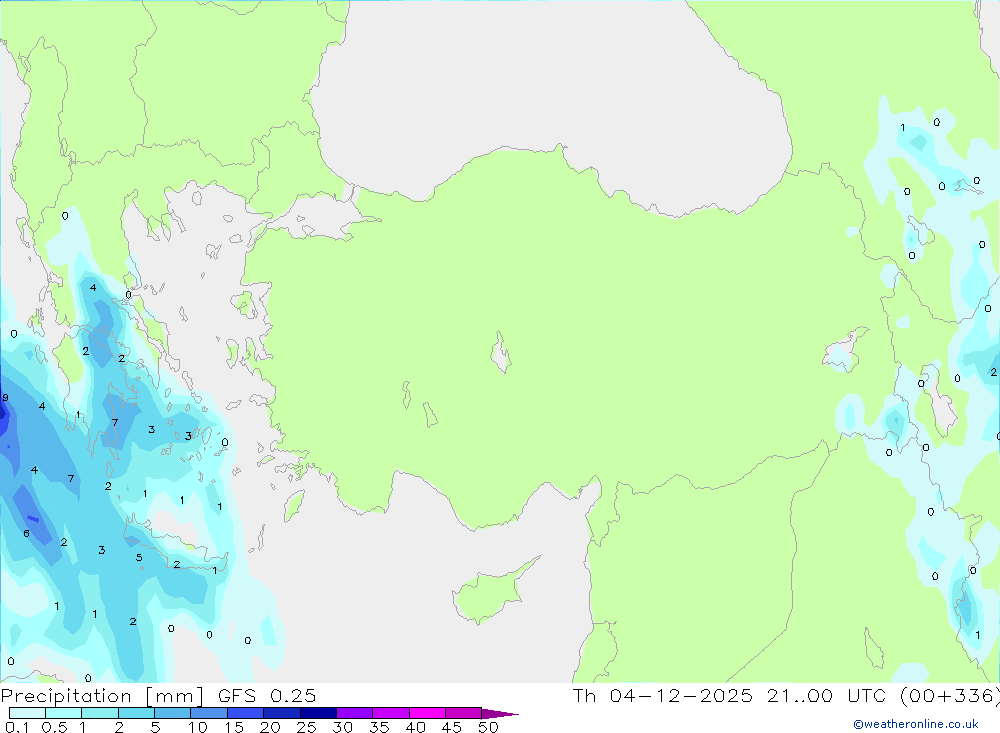Click the 20–25 mm dark blue legend swatch
Image resolution: width=1000 pixels, height=733 pixels.
click(281, 713)
